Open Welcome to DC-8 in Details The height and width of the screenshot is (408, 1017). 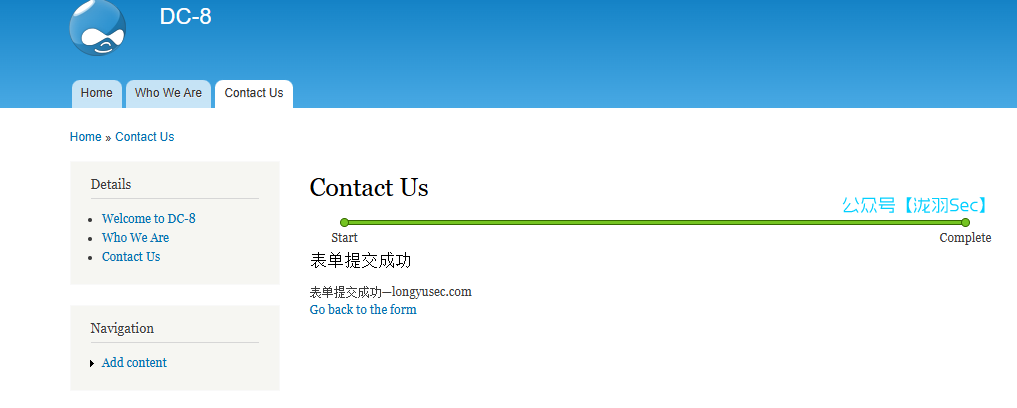point(149,219)
